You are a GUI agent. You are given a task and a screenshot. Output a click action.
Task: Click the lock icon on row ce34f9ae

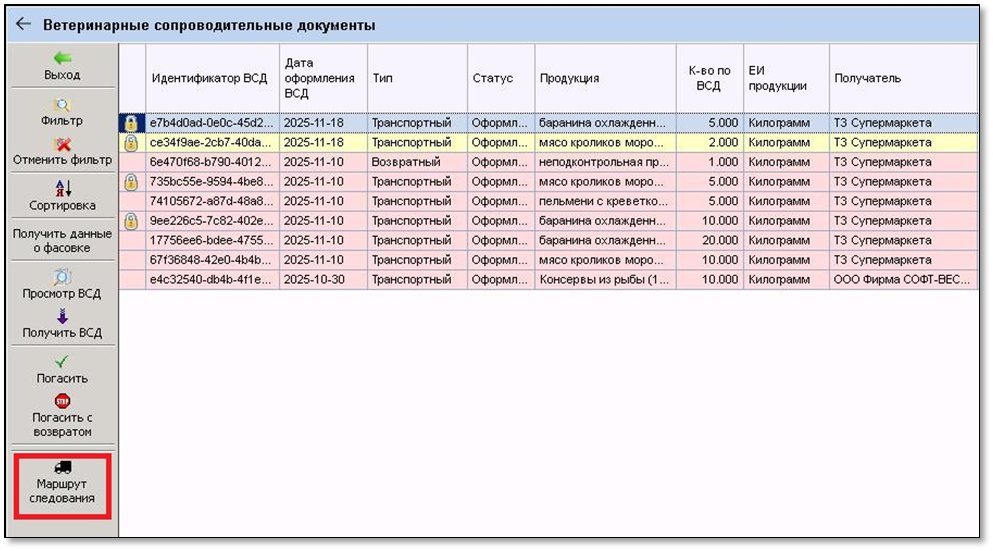(131, 143)
